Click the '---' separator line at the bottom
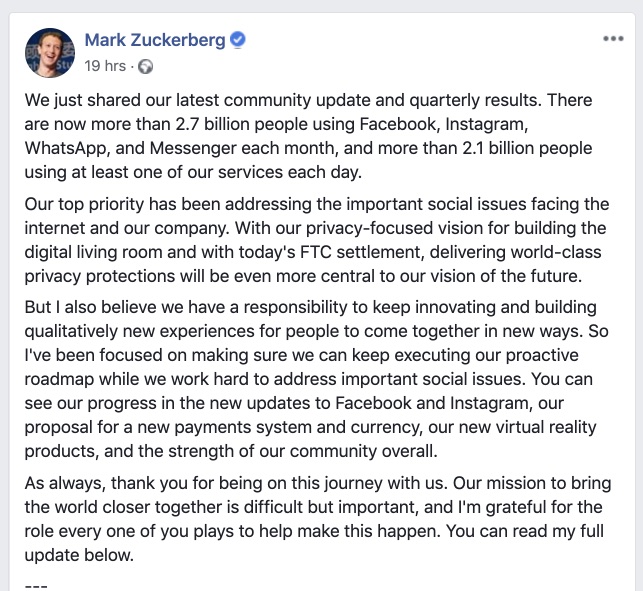The height and width of the screenshot is (591, 643). (36, 586)
